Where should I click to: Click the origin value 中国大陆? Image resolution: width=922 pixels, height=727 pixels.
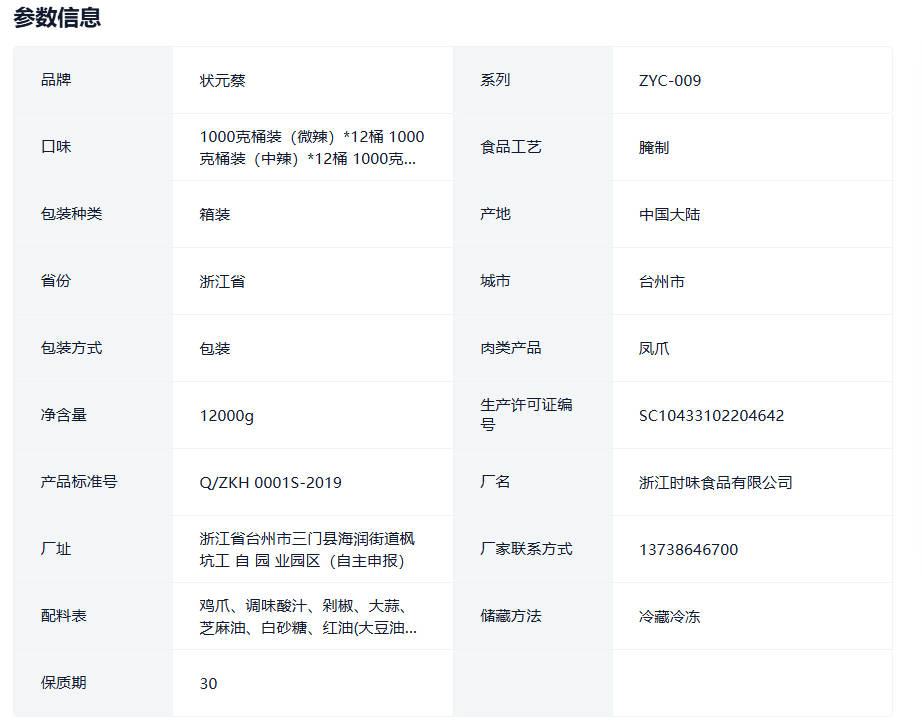tap(669, 214)
